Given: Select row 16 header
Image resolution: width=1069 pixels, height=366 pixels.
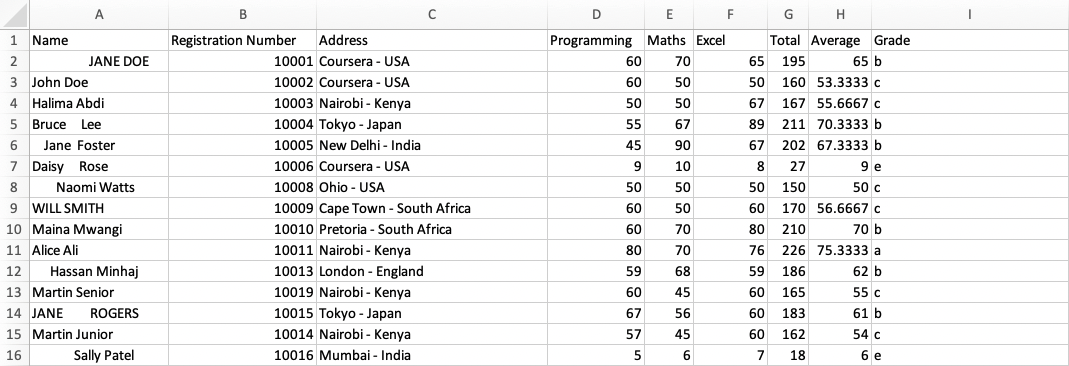Looking at the screenshot, I should 14,355.
